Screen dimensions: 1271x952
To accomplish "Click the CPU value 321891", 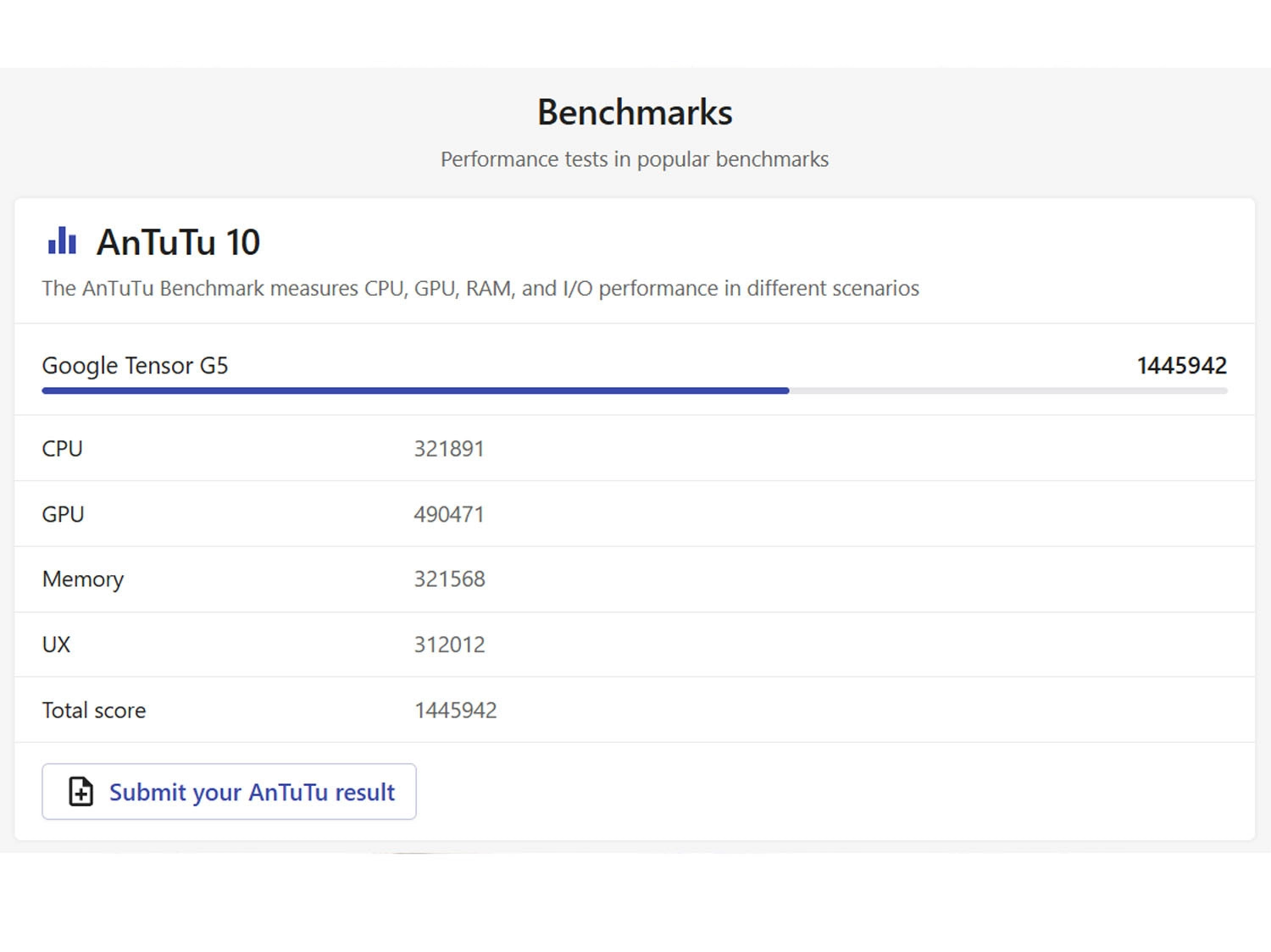I will pyautogui.click(x=449, y=449).
